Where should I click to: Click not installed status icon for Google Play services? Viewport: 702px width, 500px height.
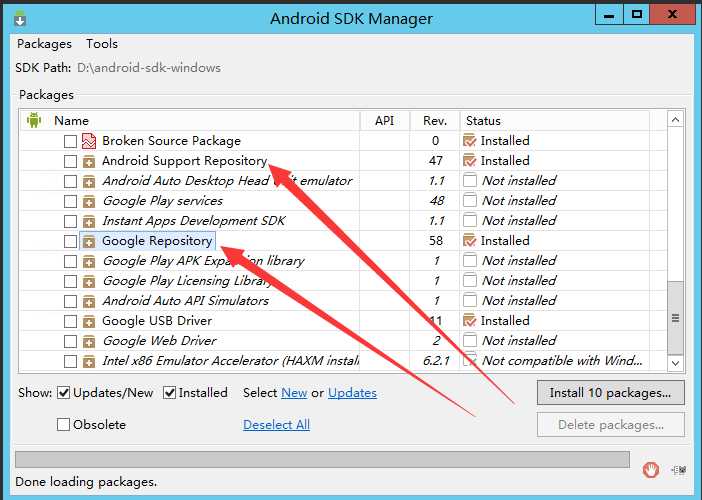point(470,200)
